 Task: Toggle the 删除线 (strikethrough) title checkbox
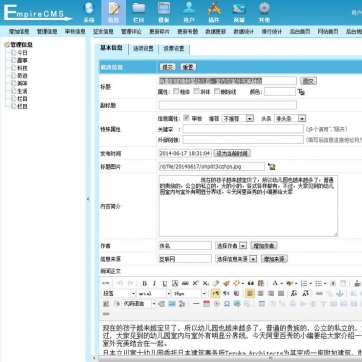tap(217, 91)
